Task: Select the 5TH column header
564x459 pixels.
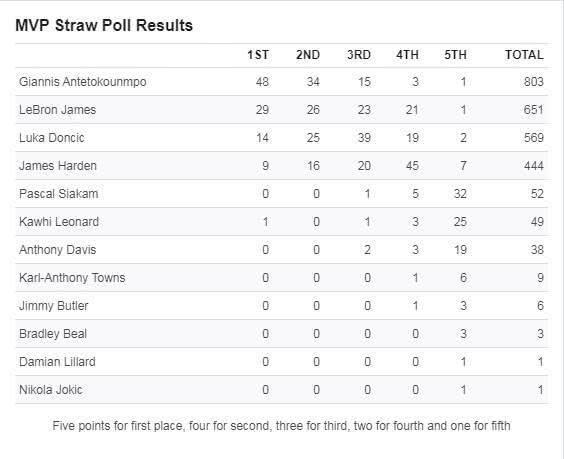Action: point(455,55)
